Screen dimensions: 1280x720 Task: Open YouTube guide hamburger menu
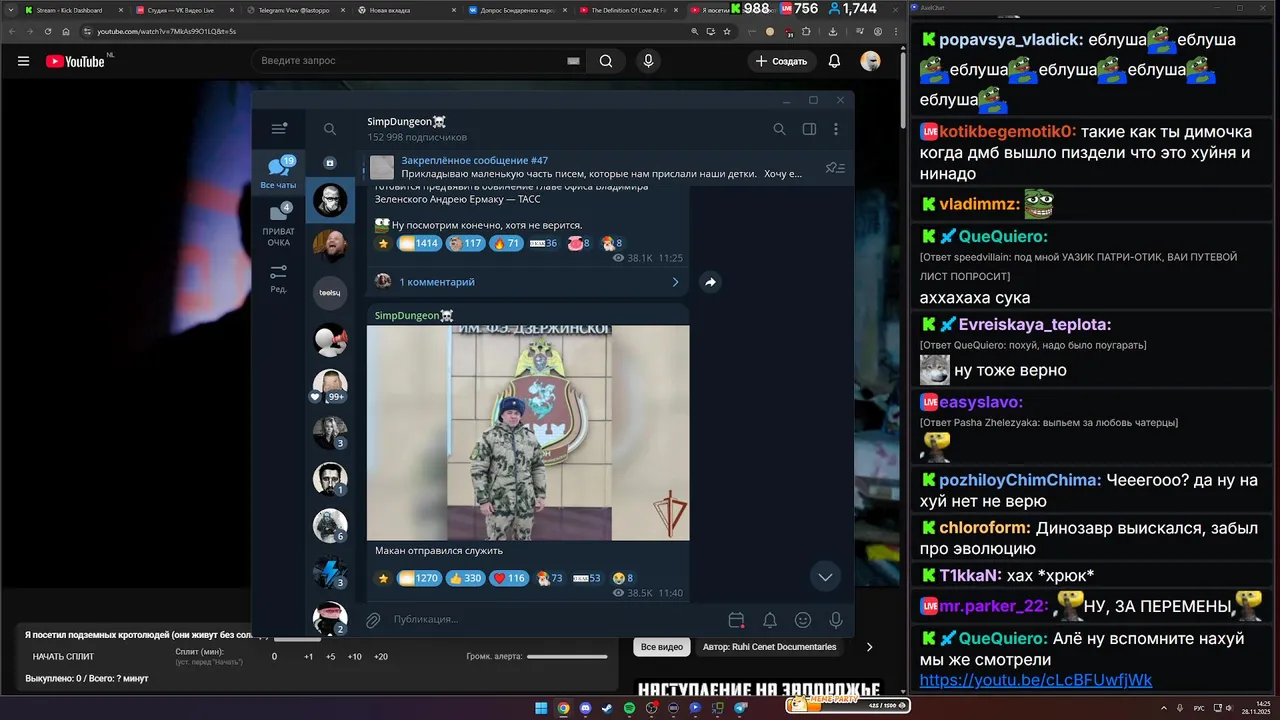pos(23,61)
